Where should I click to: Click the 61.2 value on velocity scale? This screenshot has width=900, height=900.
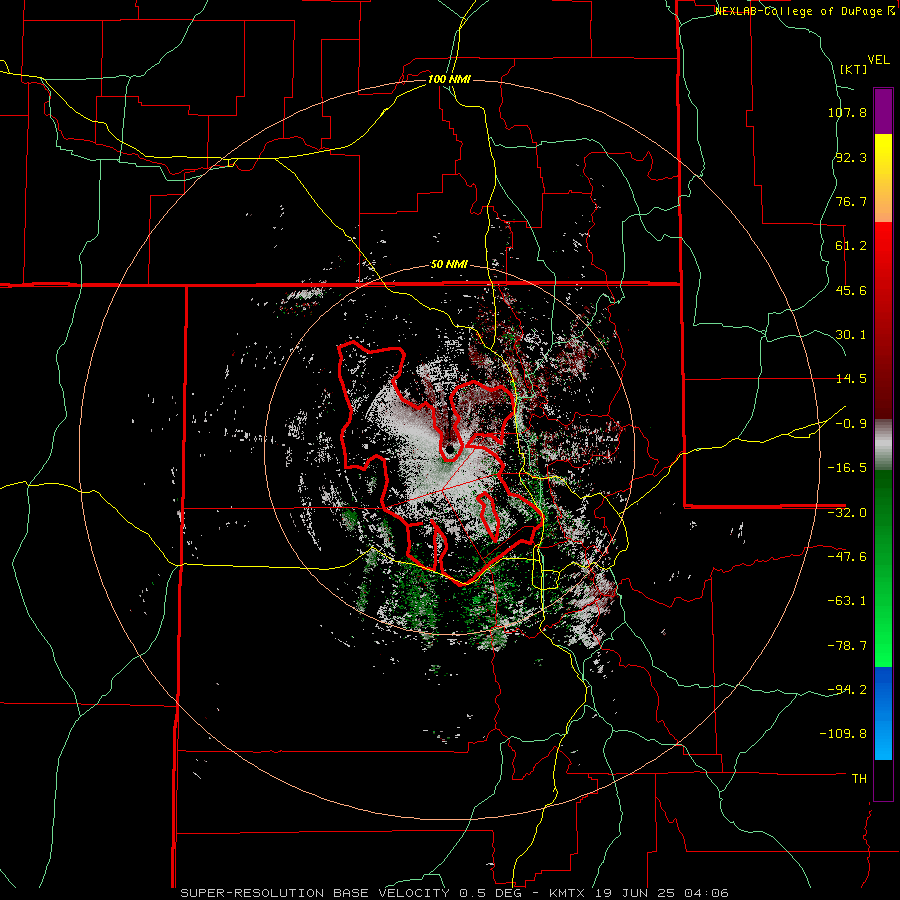(851, 246)
